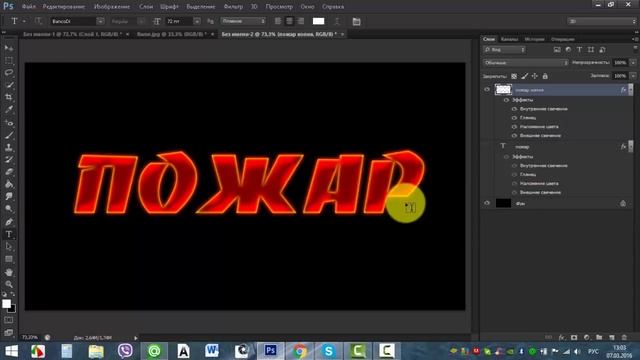
Task: Select the Dodge tool
Action: coord(9,209)
